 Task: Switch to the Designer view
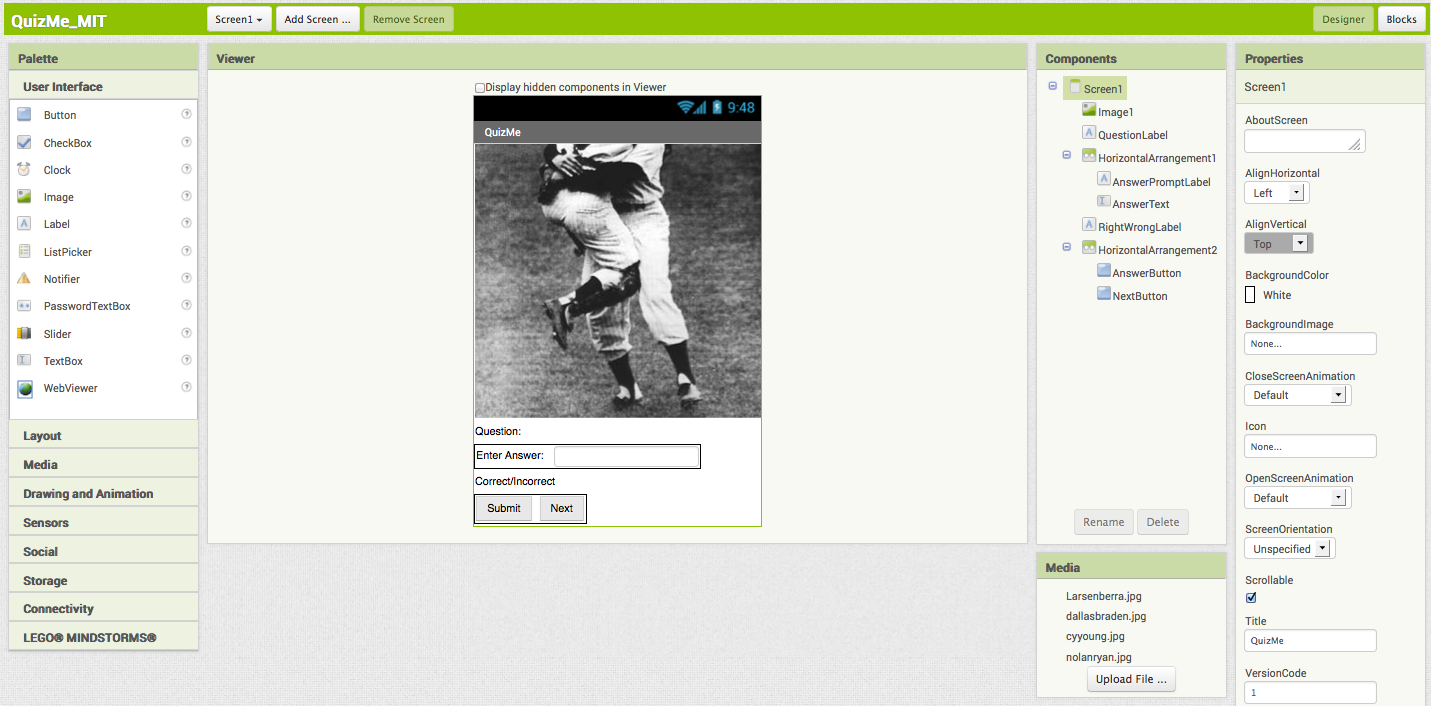[x=1343, y=19]
